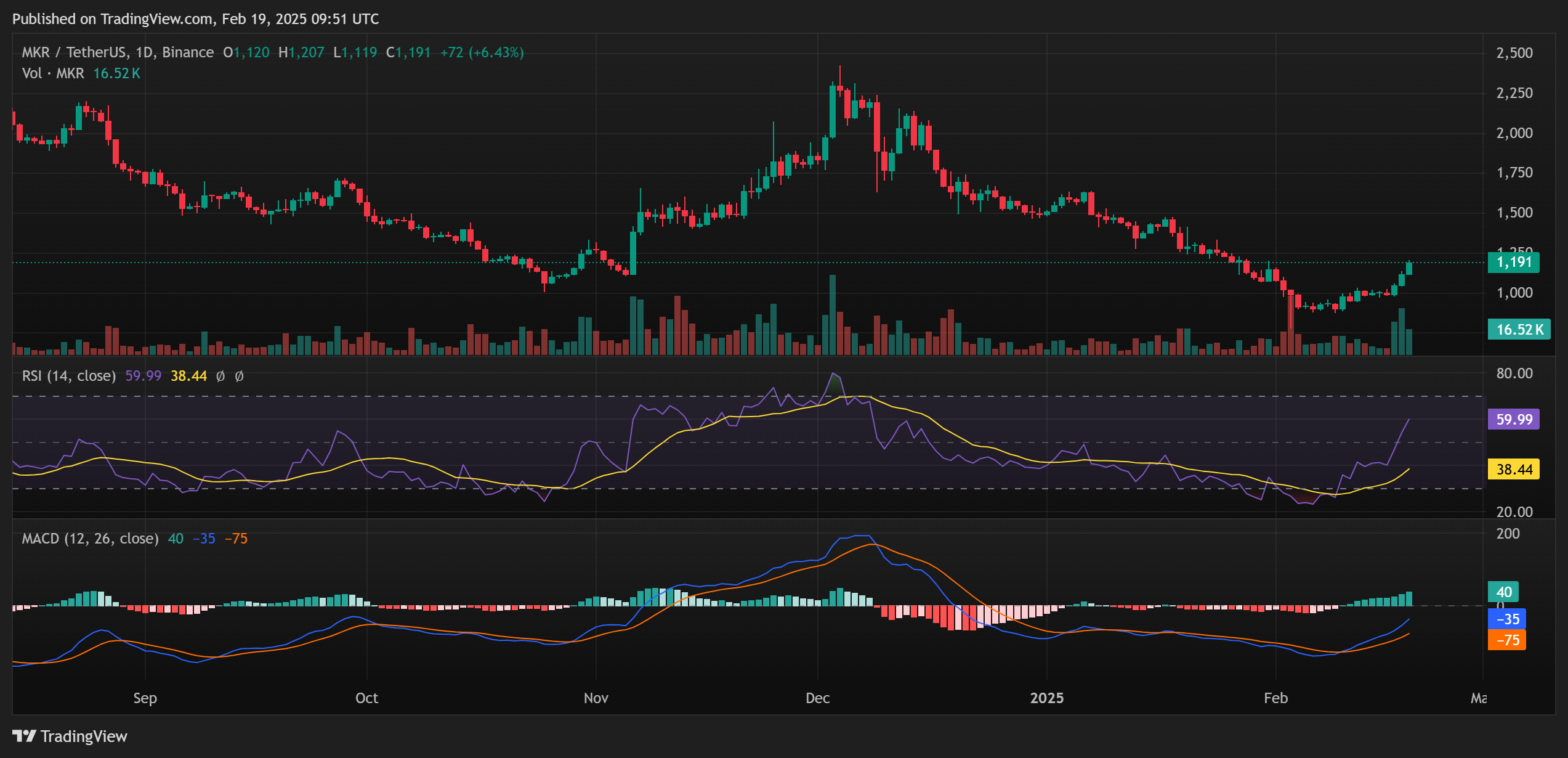Click the MACD legend value -75
This screenshot has width=1568, height=758.
click(236, 539)
